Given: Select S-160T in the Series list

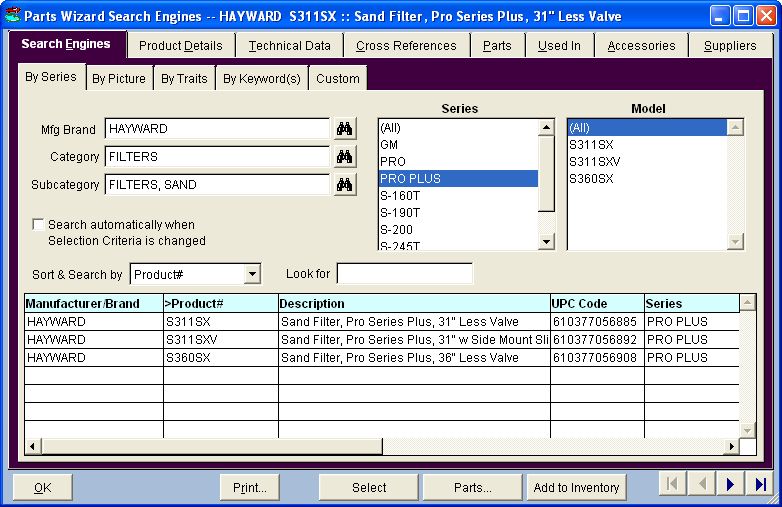Looking at the screenshot, I should [x=458, y=195].
